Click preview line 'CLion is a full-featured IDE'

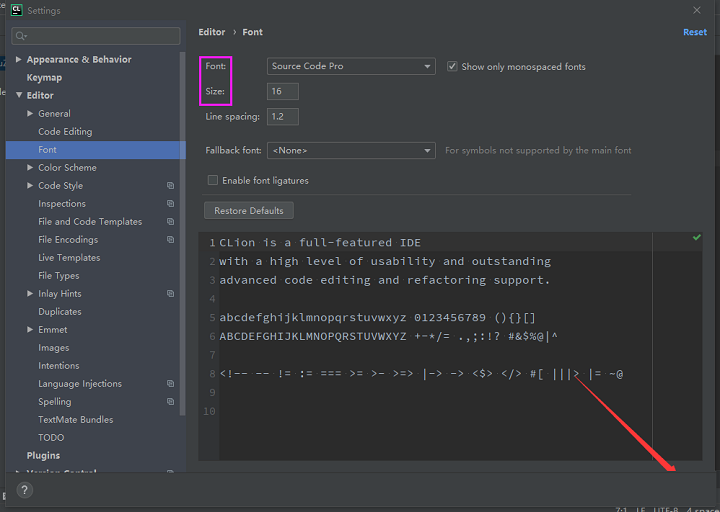(320, 242)
